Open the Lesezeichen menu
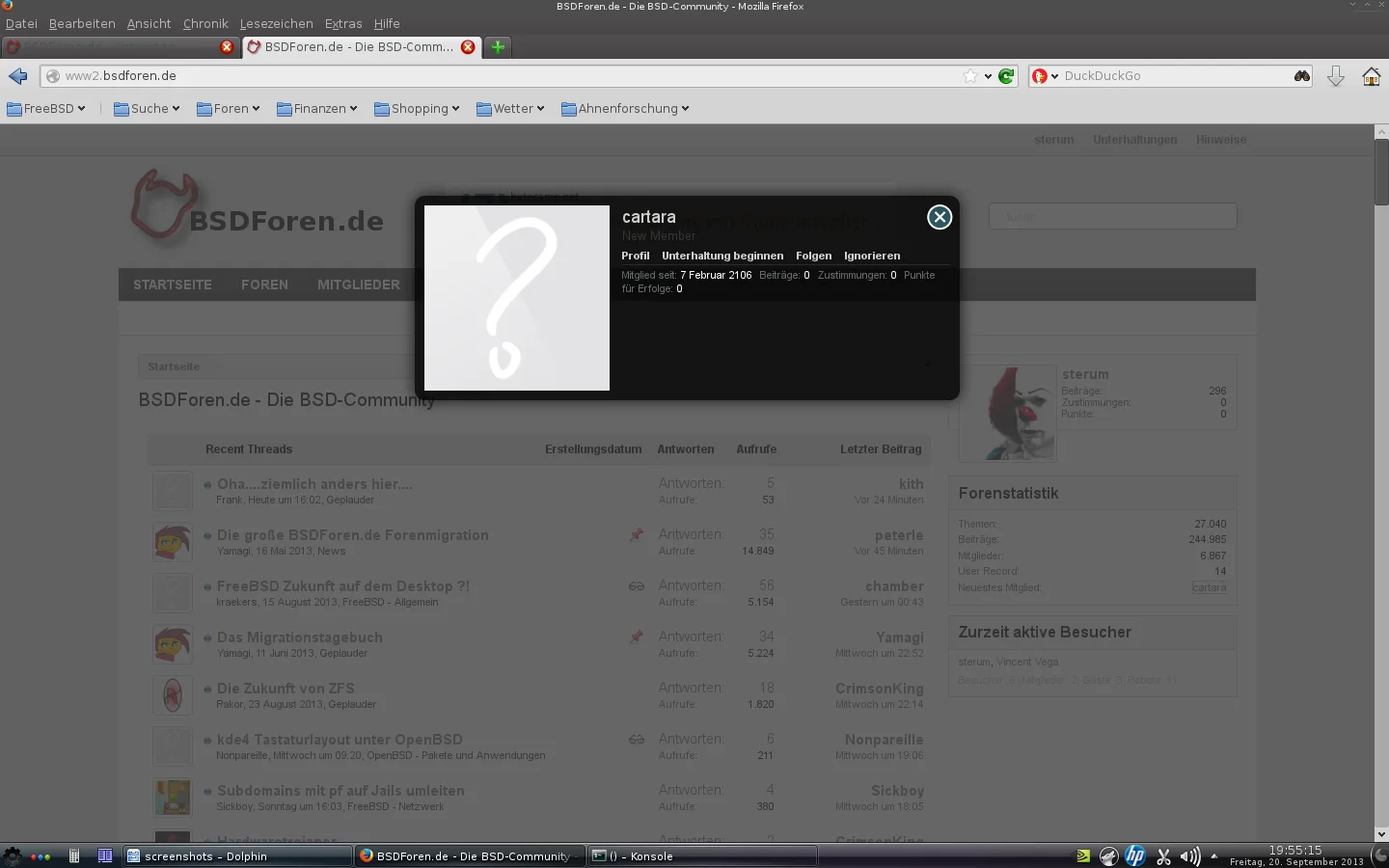This screenshot has width=1389, height=868. (276, 23)
